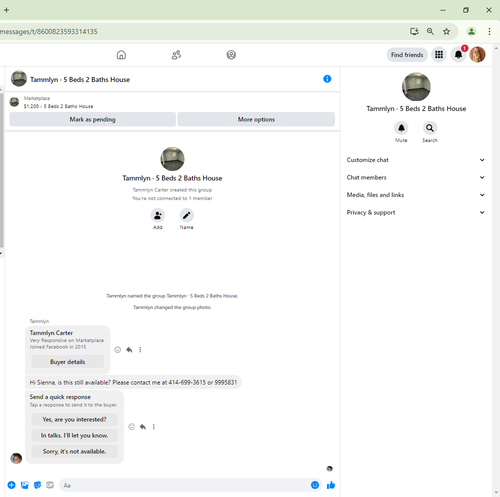
Task: Open Buyer details for Tammlyn Carter
Action: point(68,362)
